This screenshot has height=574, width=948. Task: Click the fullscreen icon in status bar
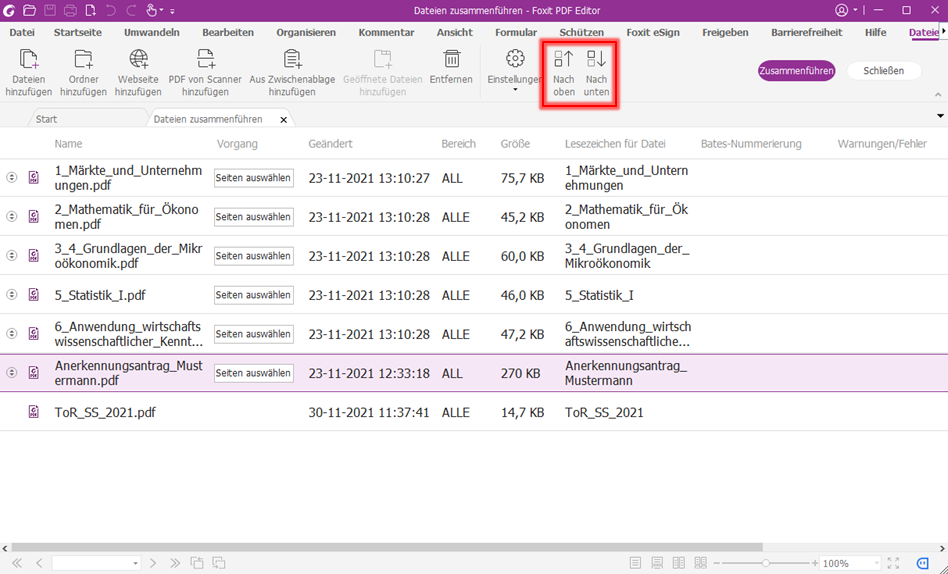click(x=894, y=563)
